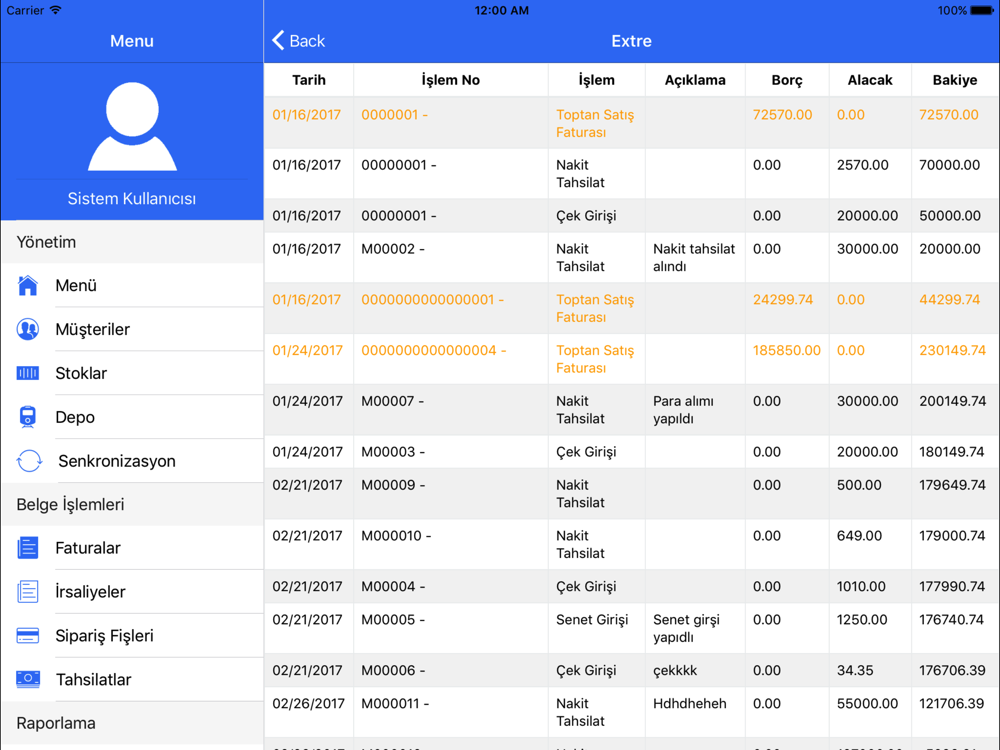Image resolution: width=1000 pixels, height=750 pixels.
Task: Open the Faturalar document icon
Action: pos(28,548)
